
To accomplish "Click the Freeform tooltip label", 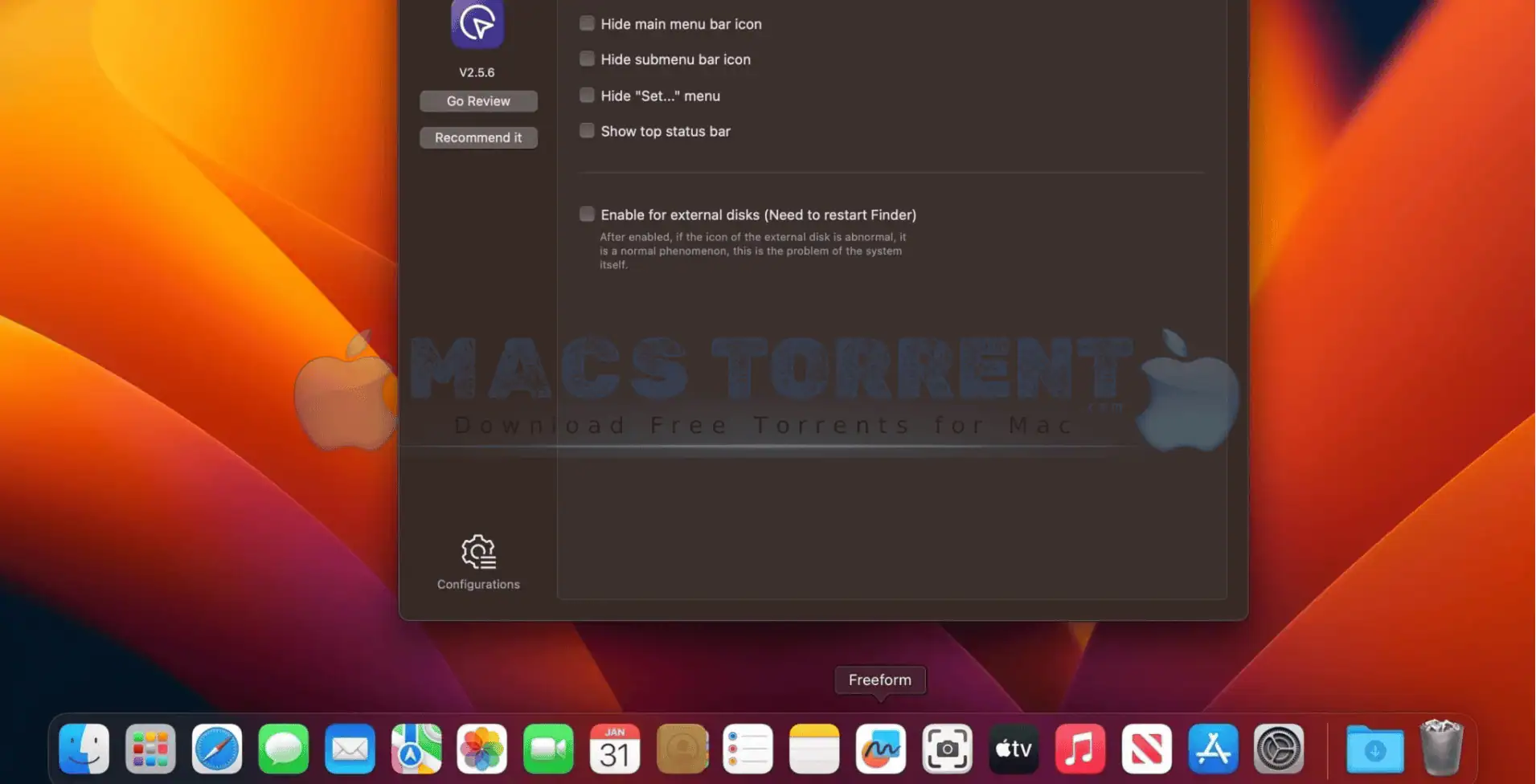I will point(880,680).
